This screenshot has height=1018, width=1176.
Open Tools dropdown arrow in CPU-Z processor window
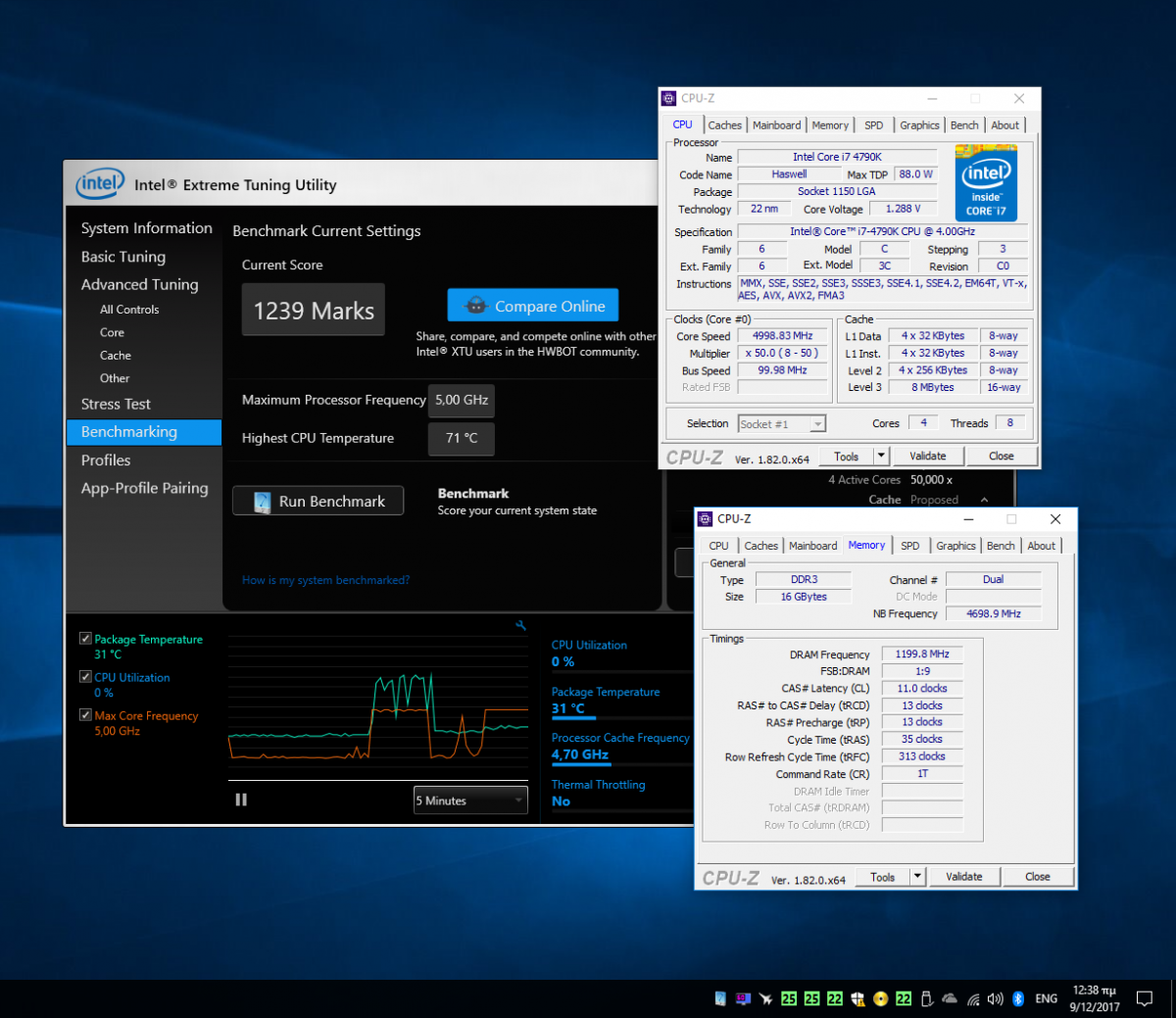coord(881,456)
